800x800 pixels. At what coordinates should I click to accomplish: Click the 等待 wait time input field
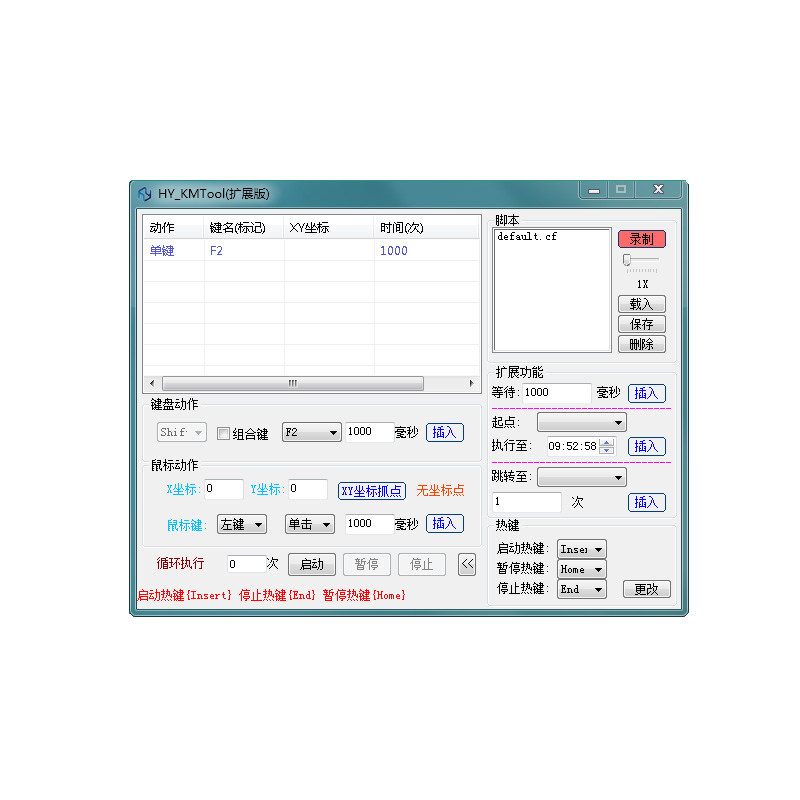[557, 392]
